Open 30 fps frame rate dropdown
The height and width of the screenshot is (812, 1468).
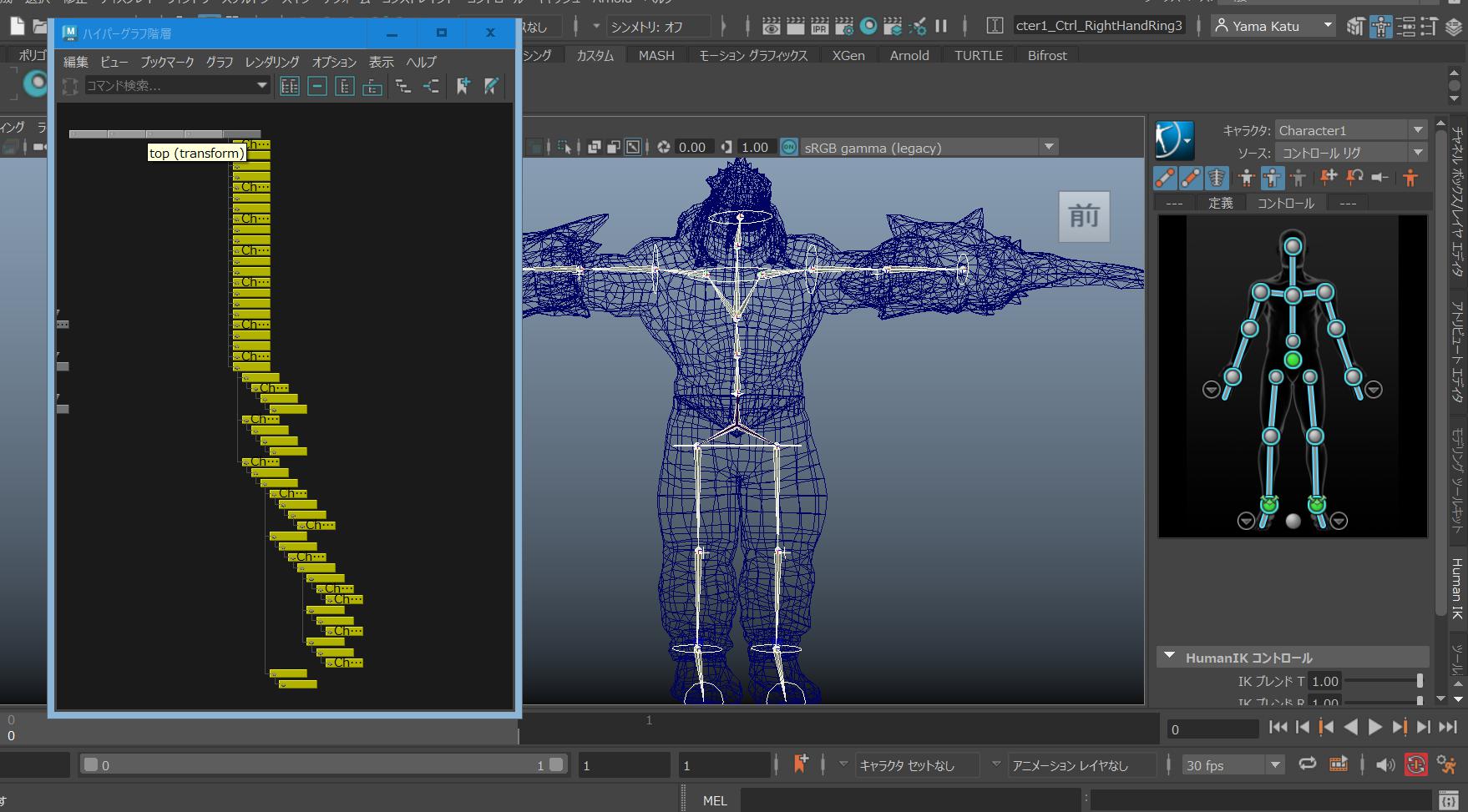tap(1233, 765)
